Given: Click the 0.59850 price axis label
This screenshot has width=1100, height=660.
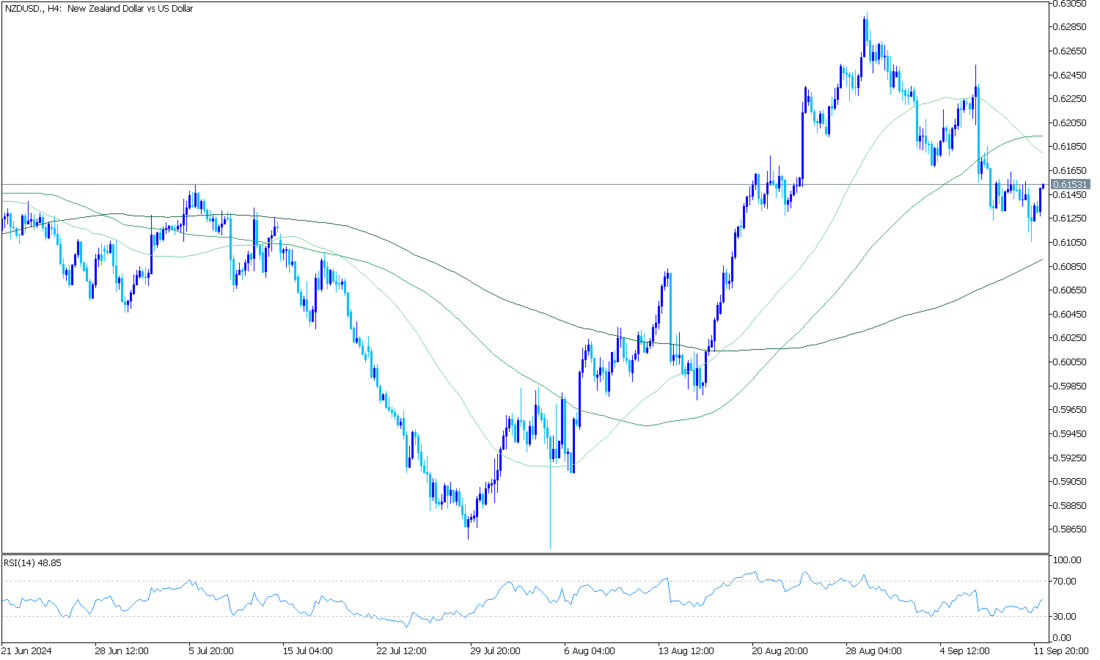Looking at the screenshot, I should coord(1070,386).
